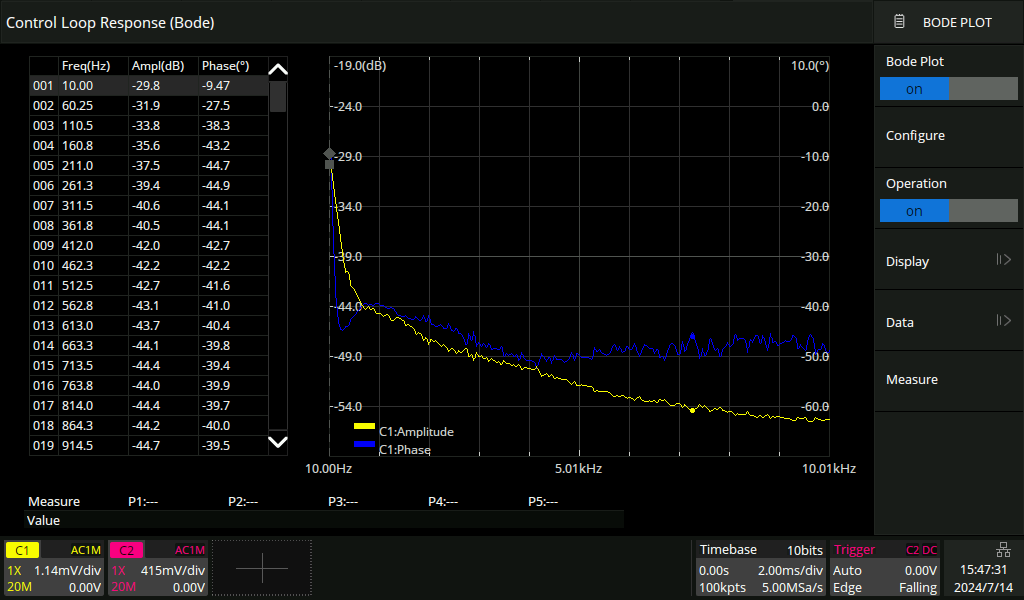Open the C1 channel settings box
This screenshot has height=600, width=1024.
click(x=54, y=568)
